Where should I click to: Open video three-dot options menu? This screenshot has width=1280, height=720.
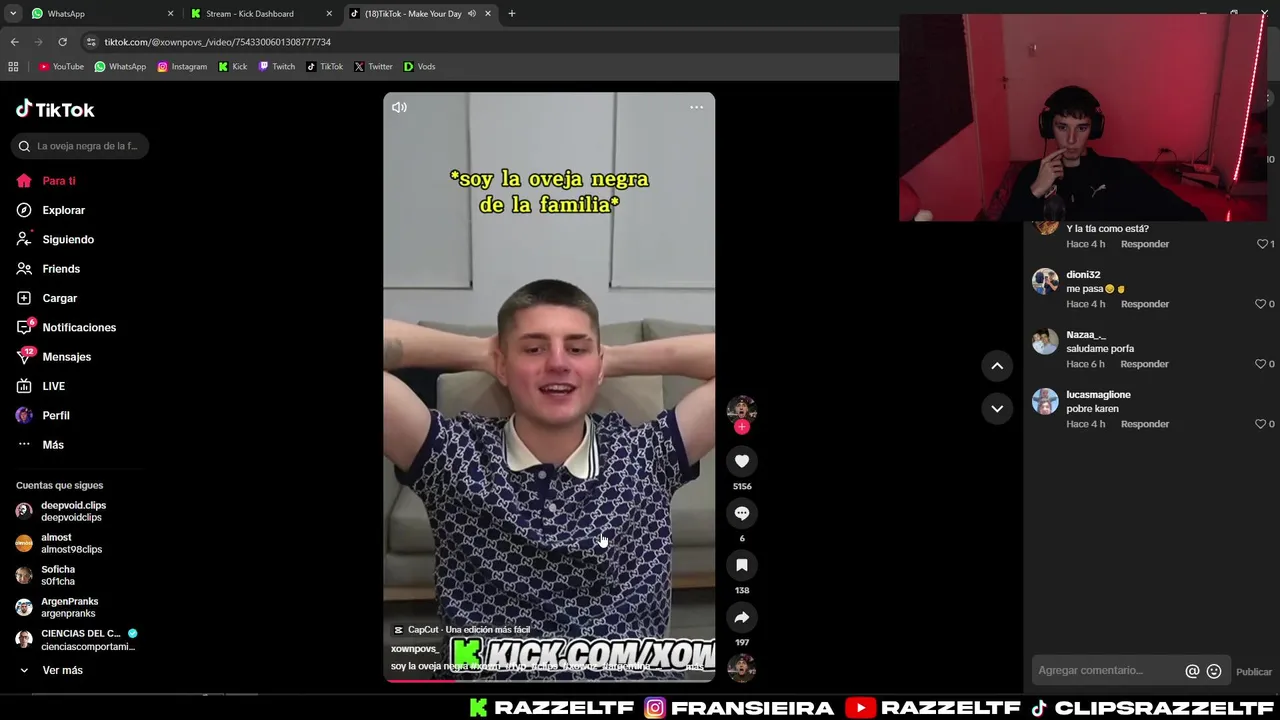pos(696,107)
